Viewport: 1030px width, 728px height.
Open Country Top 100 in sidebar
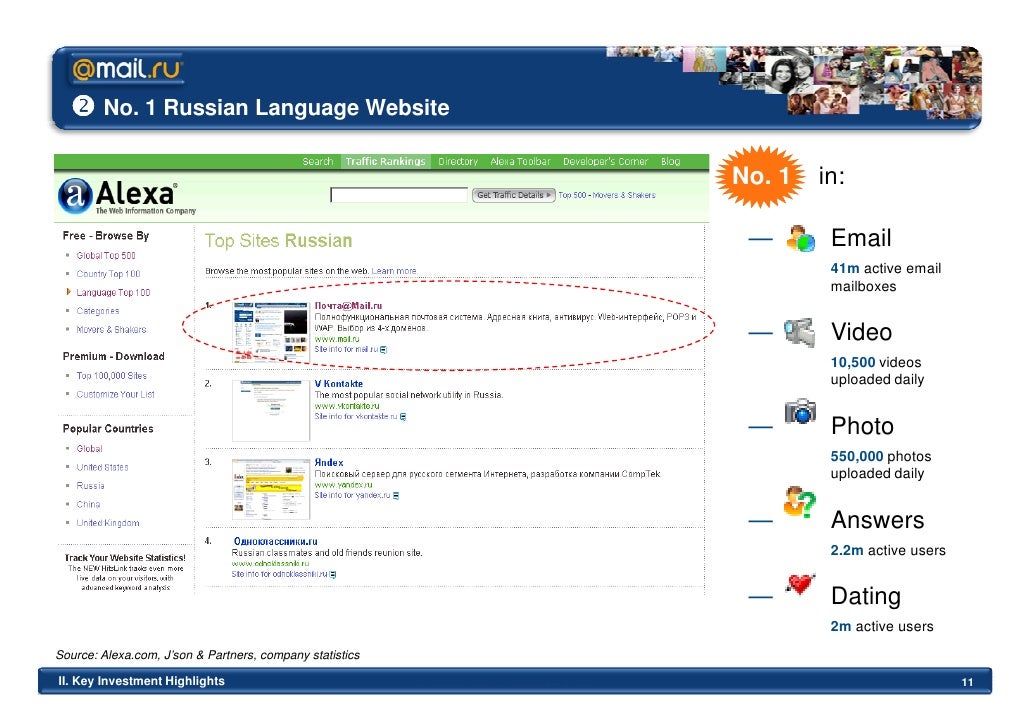tap(108, 274)
